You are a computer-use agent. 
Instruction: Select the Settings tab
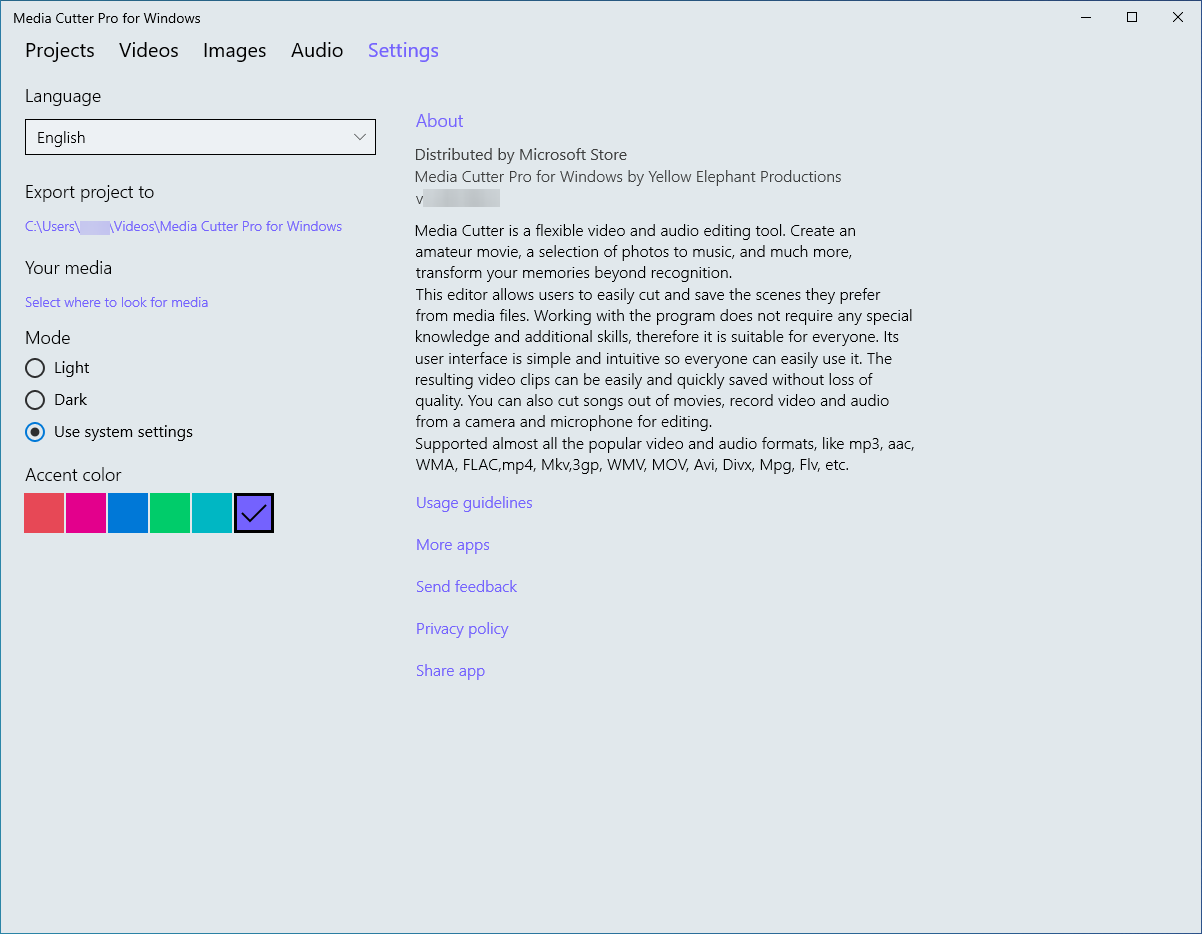(403, 50)
